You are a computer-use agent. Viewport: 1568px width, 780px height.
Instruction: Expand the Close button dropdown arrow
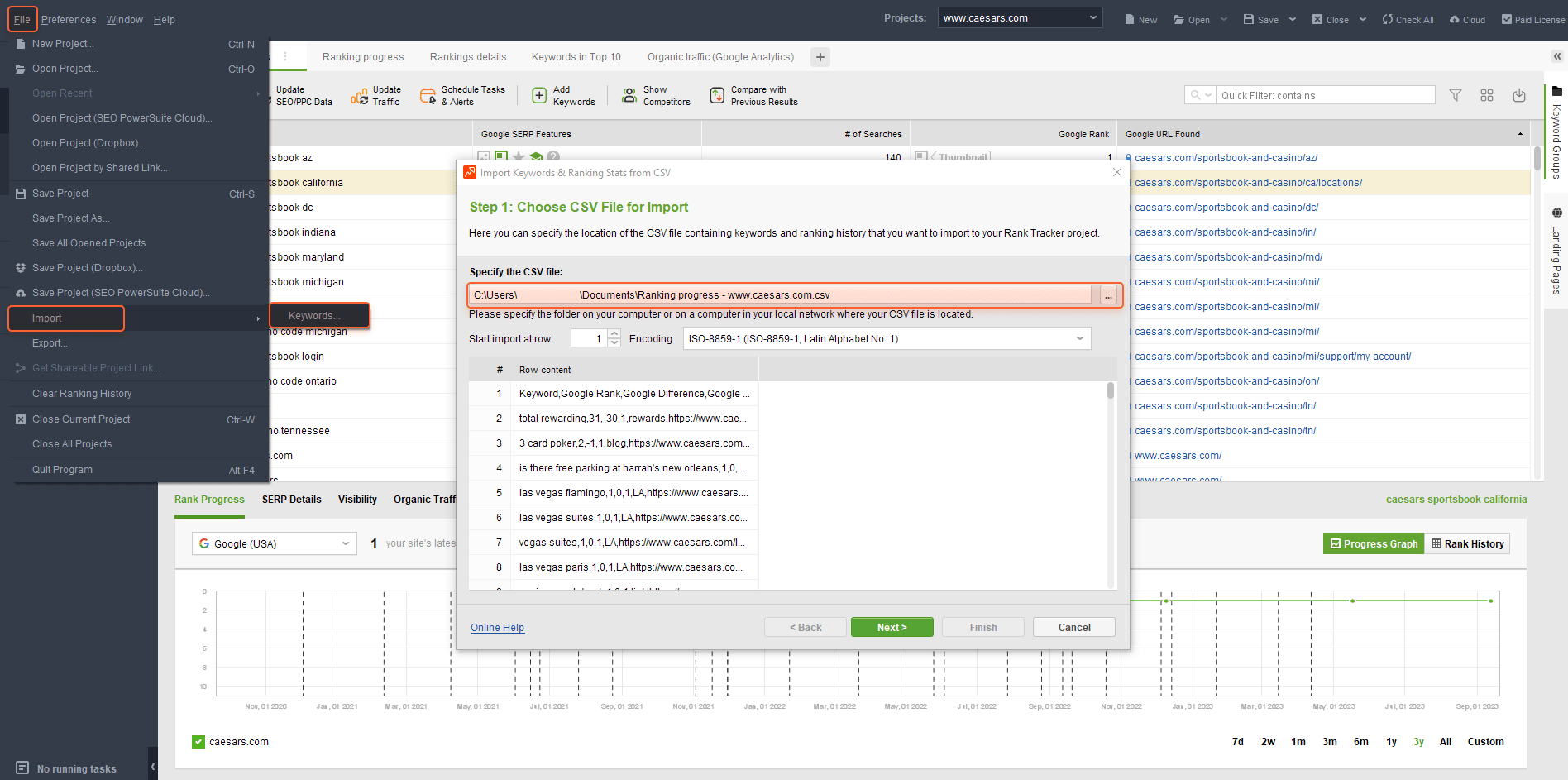[x=1363, y=19]
